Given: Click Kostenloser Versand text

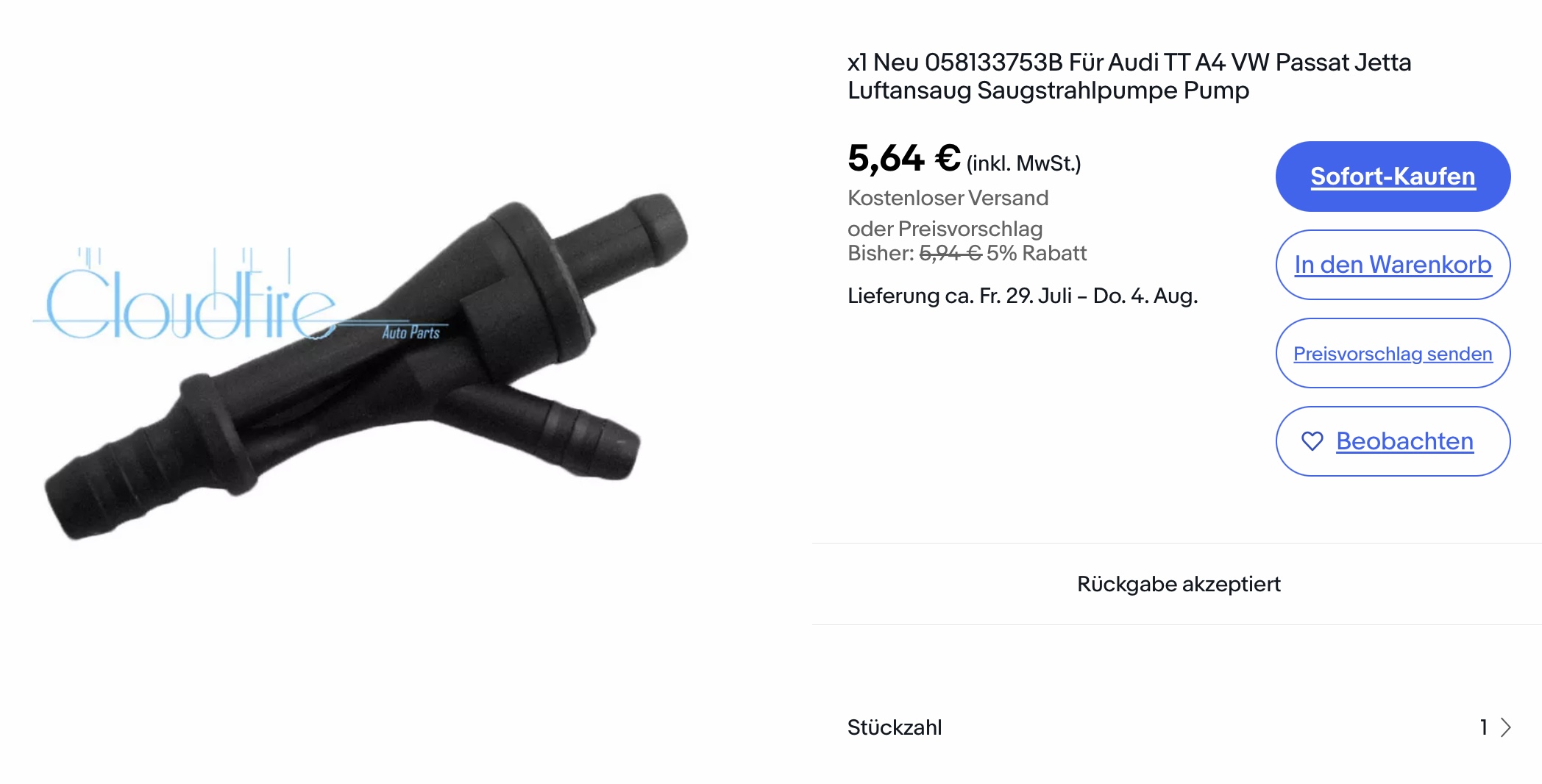Looking at the screenshot, I should pos(948,198).
